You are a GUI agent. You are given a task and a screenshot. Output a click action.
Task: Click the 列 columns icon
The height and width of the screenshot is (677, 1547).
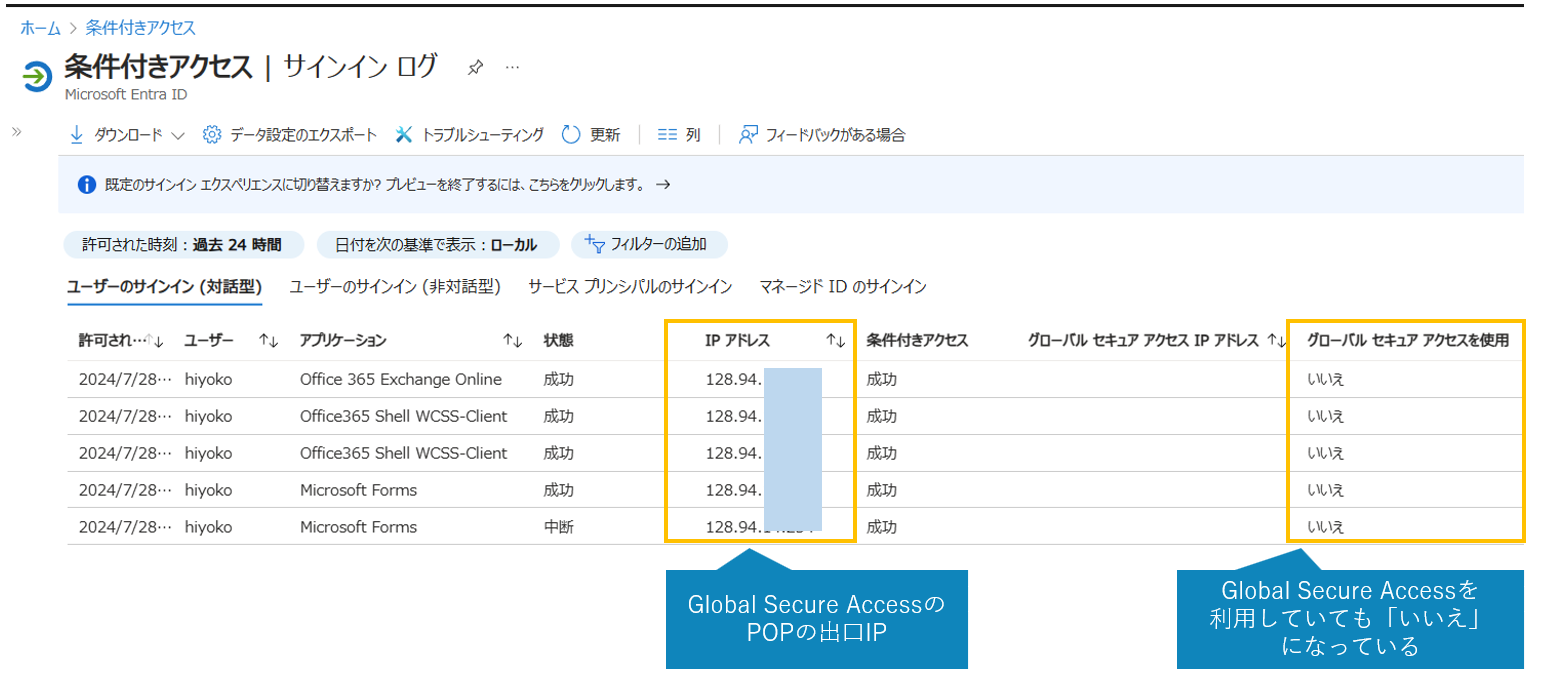point(667,135)
